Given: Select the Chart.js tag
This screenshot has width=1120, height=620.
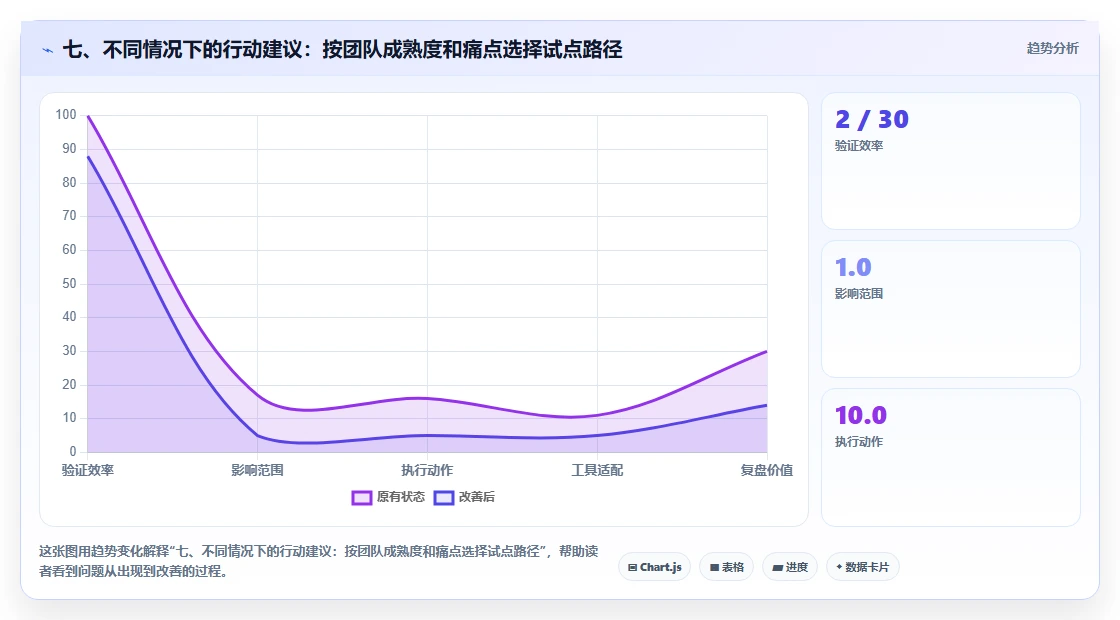Looking at the screenshot, I should tap(654, 567).
